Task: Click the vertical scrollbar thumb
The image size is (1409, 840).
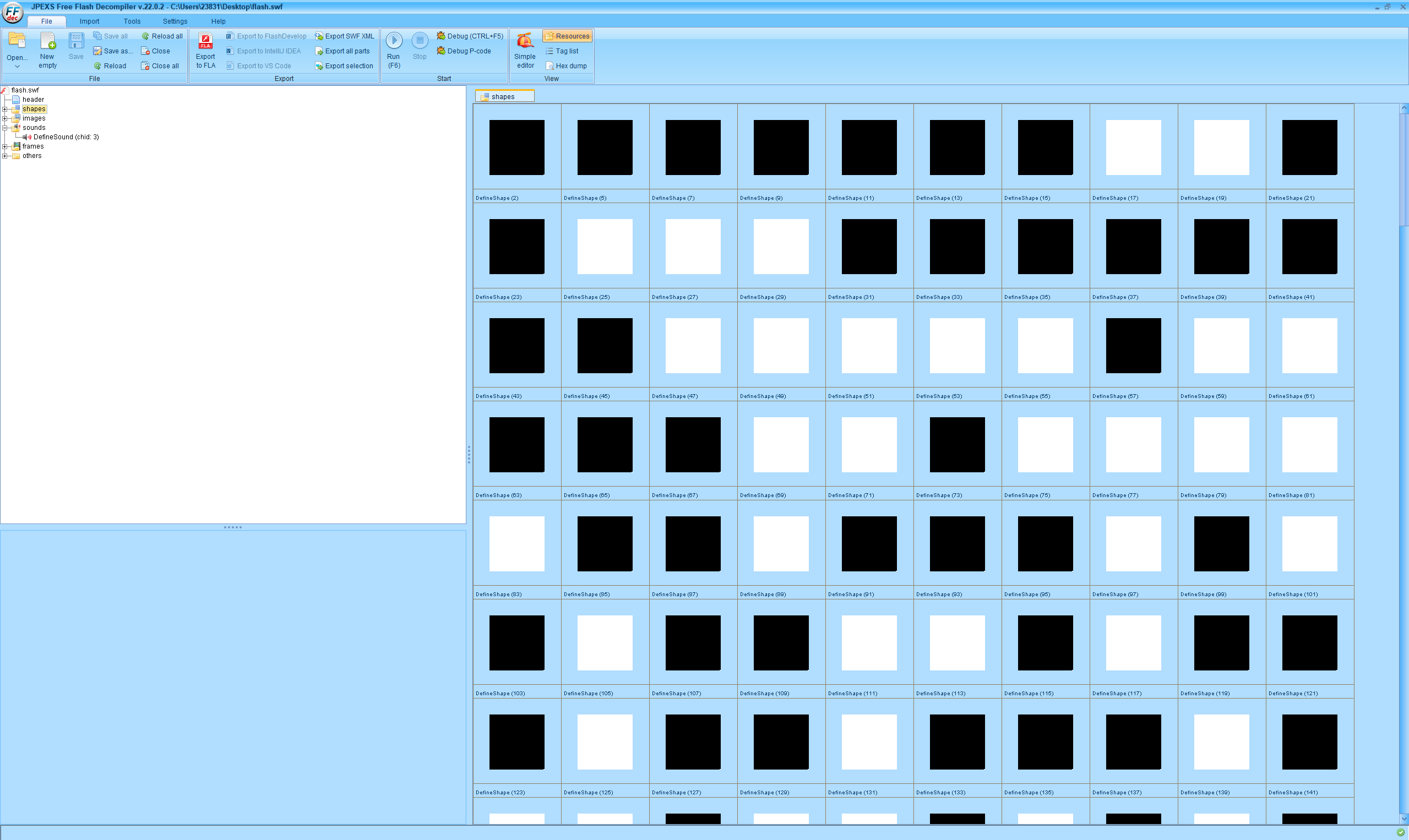Action: coord(1404,170)
